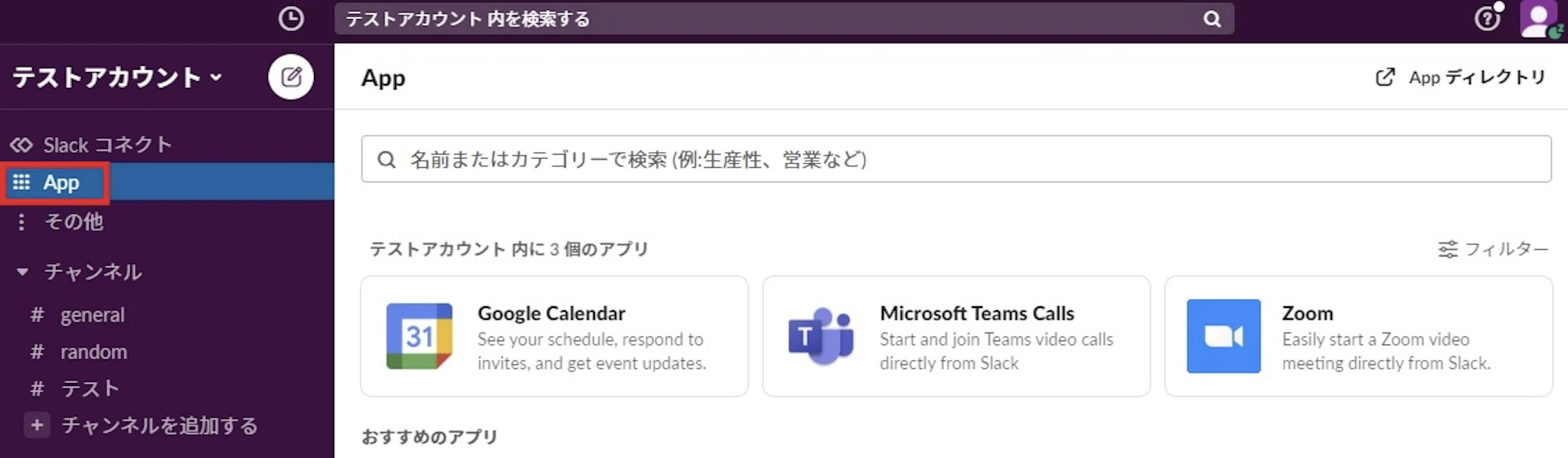Click the Zoom app icon
The image size is (1568, 458).
pyautogui.click(x=1223, y=336)
